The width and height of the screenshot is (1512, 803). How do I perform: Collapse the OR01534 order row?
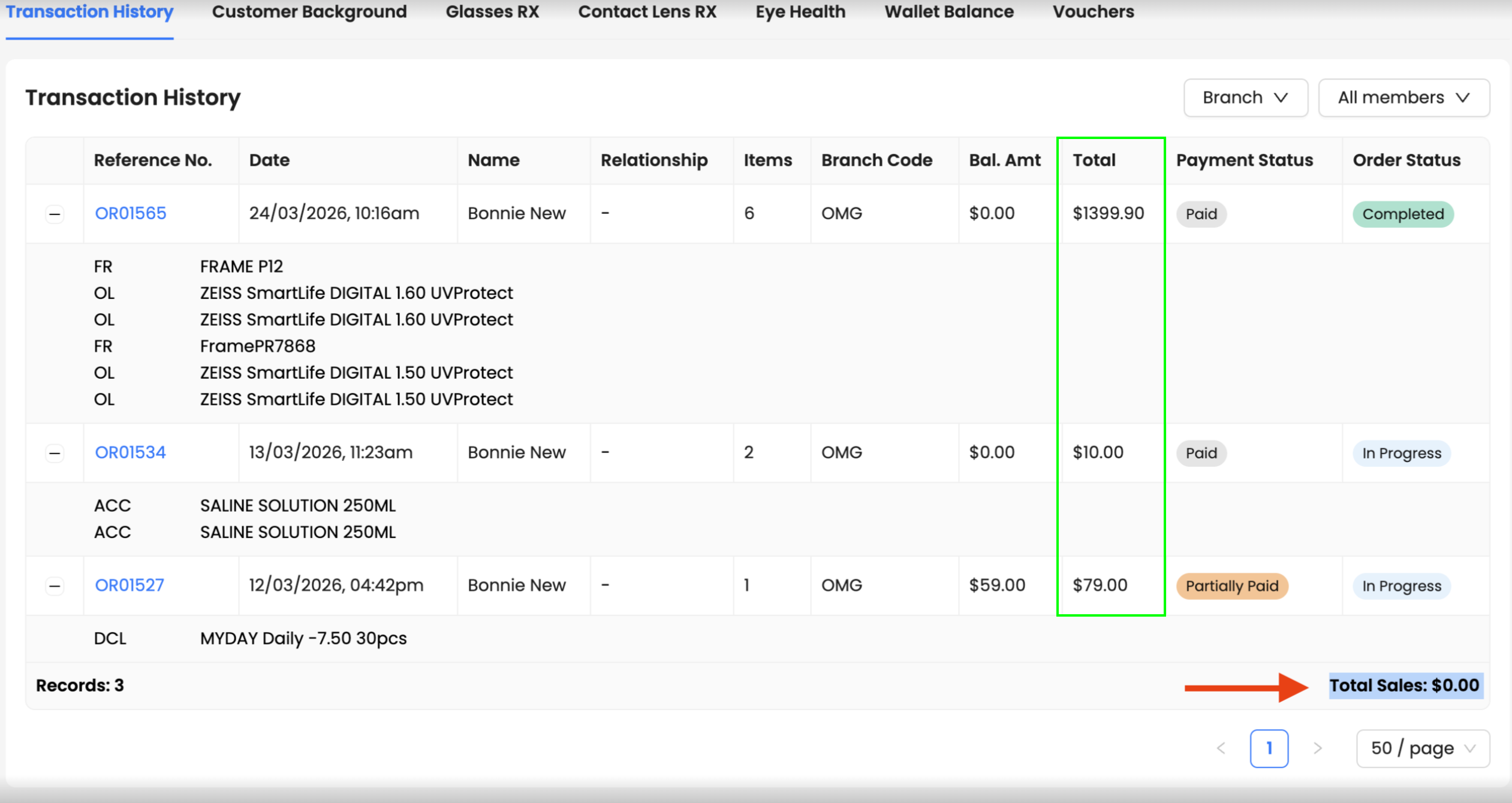click(x=55, y=453)
